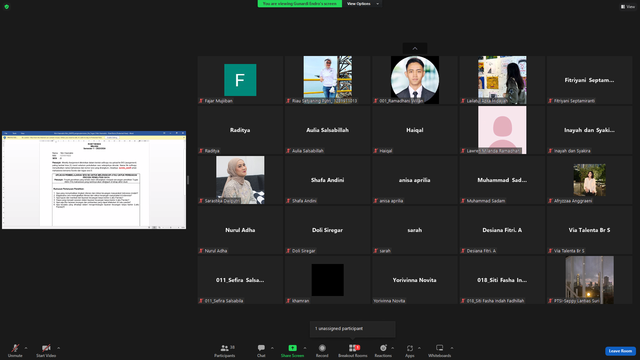Image resolution: width=640 pixels, height=360 pixels.
Task: Select hijab woman photo tile
Action: (240, 180)
